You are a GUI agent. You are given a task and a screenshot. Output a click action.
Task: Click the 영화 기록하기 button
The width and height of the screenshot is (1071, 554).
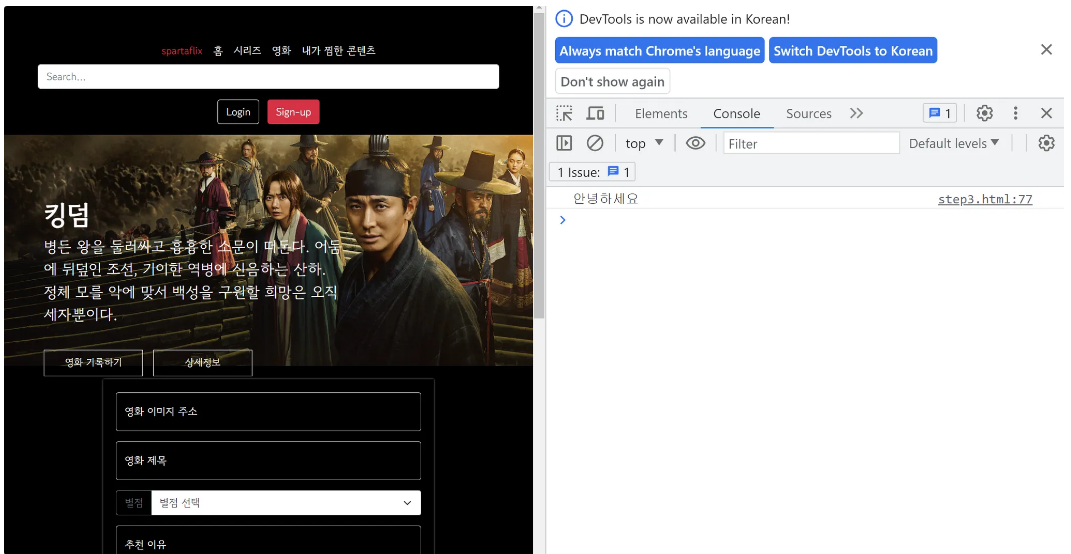[x=94, y=363]
